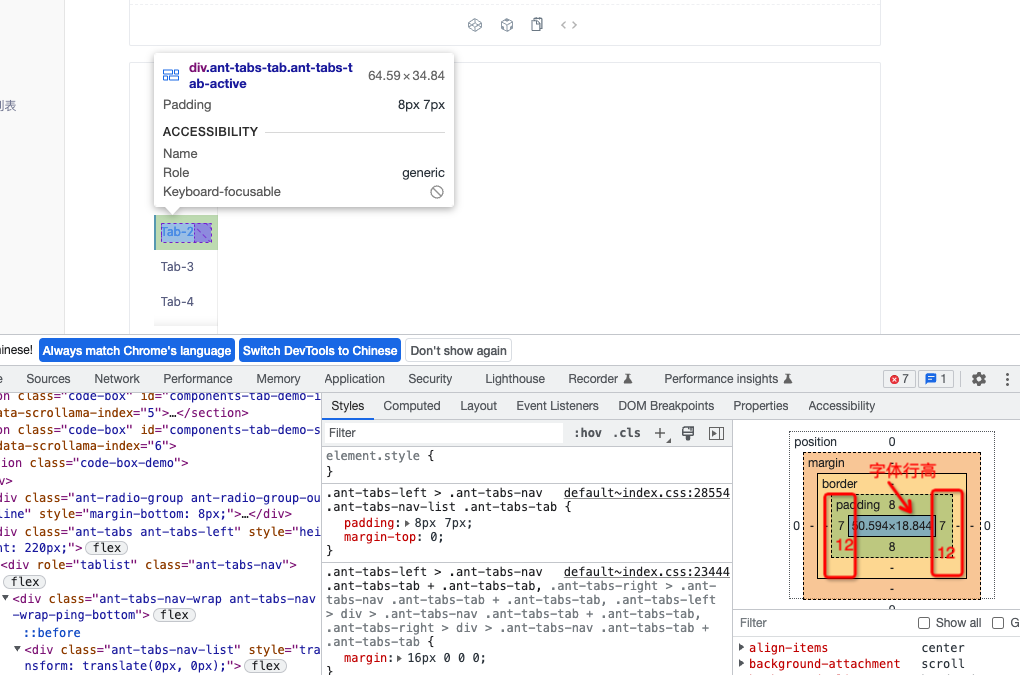Open DevTools three-dot menu
The width and height of the screenshot is (1020, 675).
(1007, 378)
